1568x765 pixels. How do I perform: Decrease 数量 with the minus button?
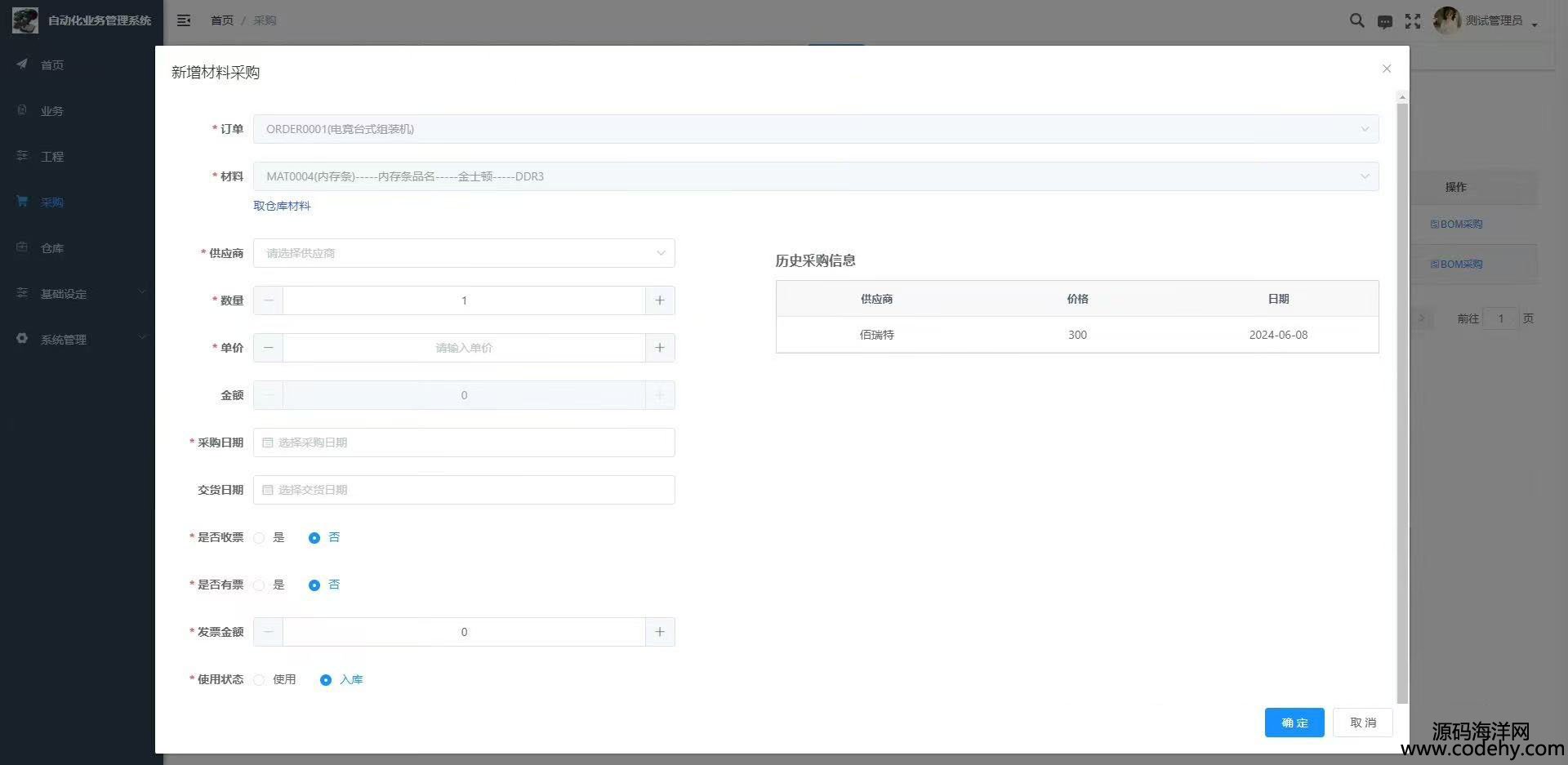point(268,300)
